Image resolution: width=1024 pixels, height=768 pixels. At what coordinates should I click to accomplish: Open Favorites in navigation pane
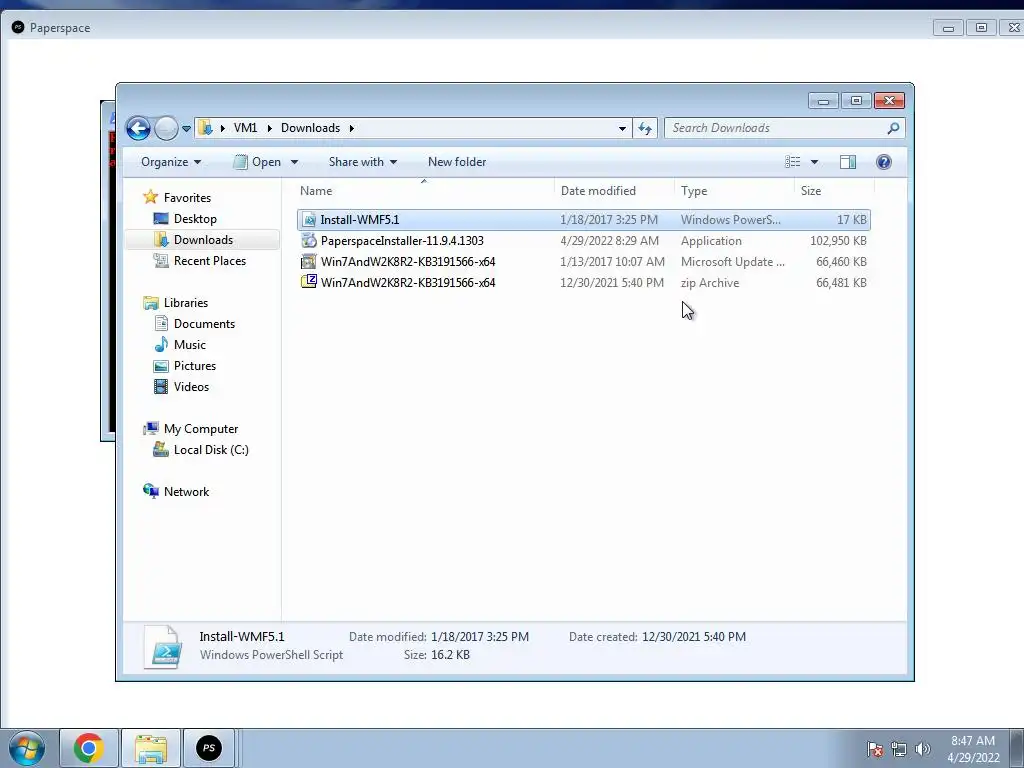187,198
